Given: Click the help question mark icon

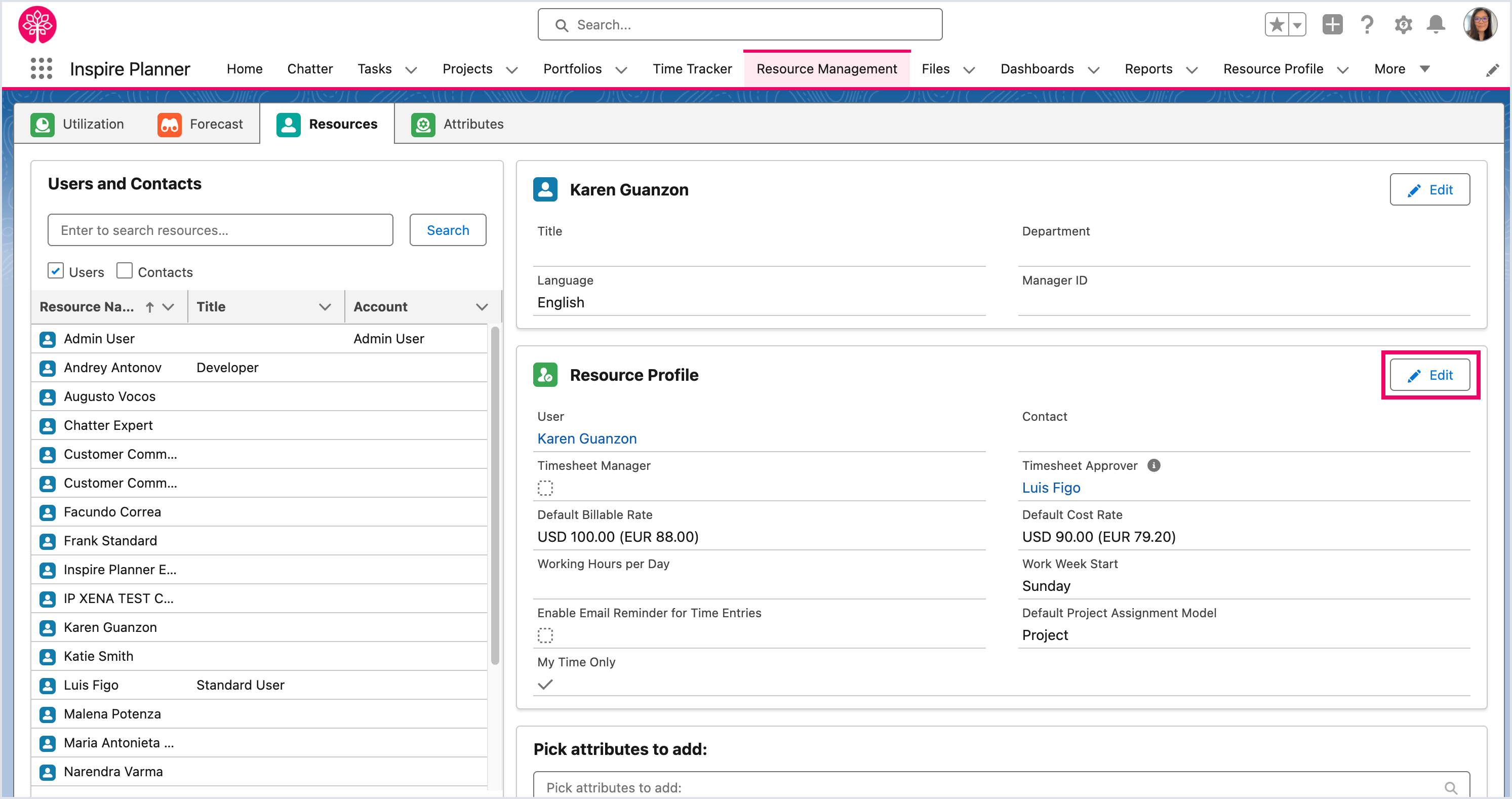Looking at the screenshot, I should tap(1367, 25).
